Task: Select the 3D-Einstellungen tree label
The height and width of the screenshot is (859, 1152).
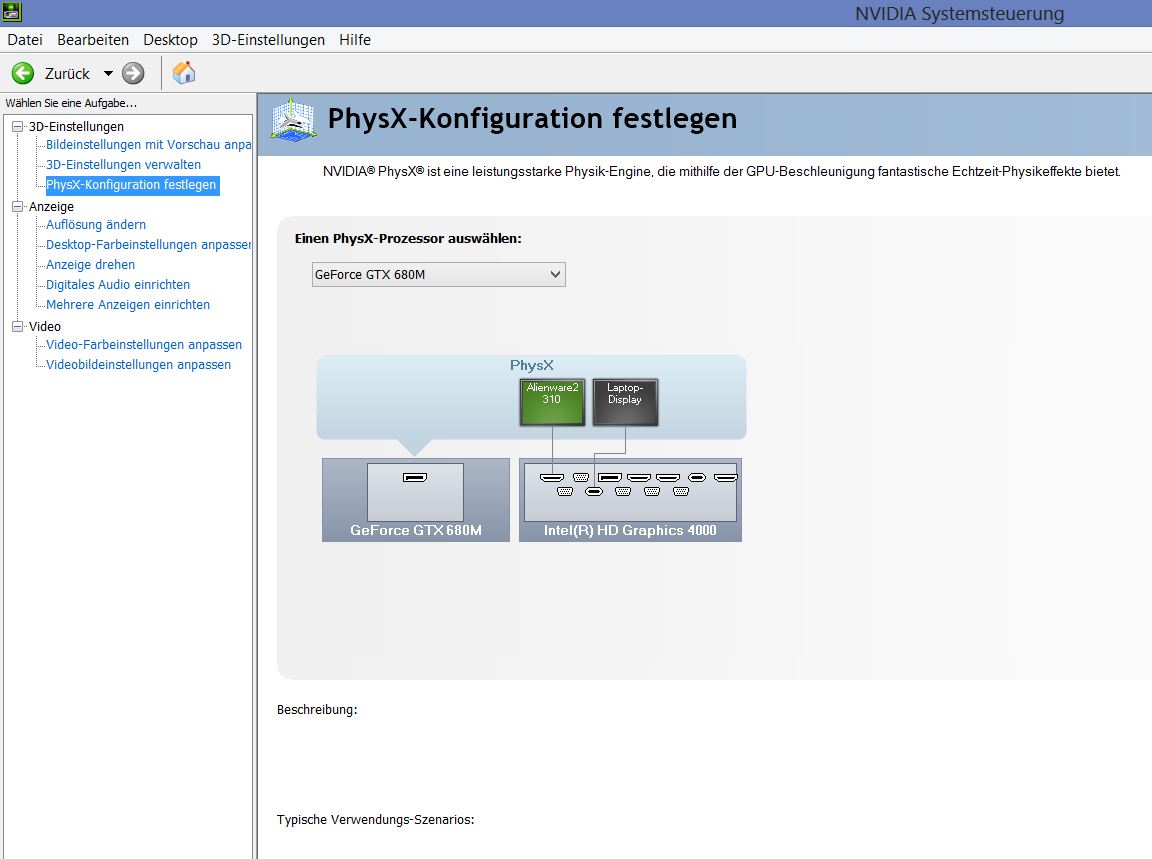Action: point(76,126)
